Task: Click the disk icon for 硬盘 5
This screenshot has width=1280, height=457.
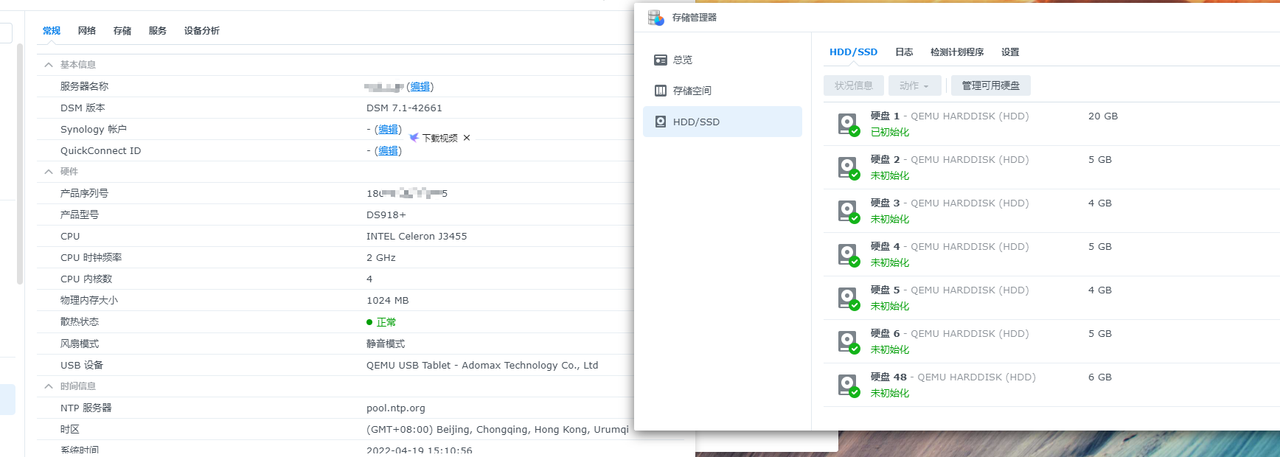Action: 848,298
